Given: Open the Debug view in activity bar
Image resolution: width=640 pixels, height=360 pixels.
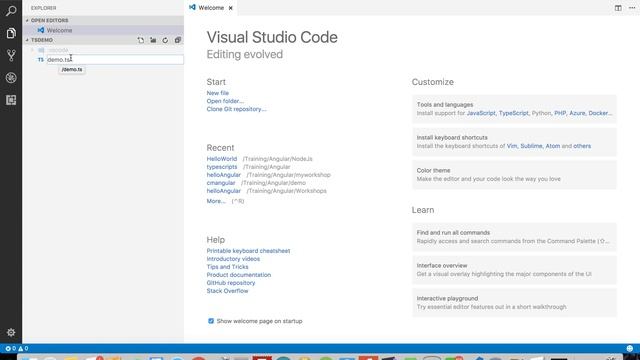Looking at the screenshot, I should [x=11, y=78].
